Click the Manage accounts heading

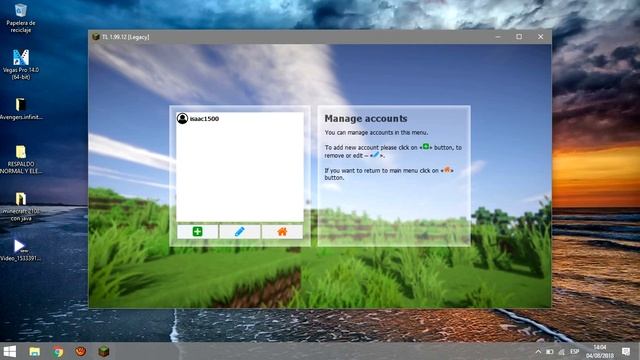pos(366,118)
